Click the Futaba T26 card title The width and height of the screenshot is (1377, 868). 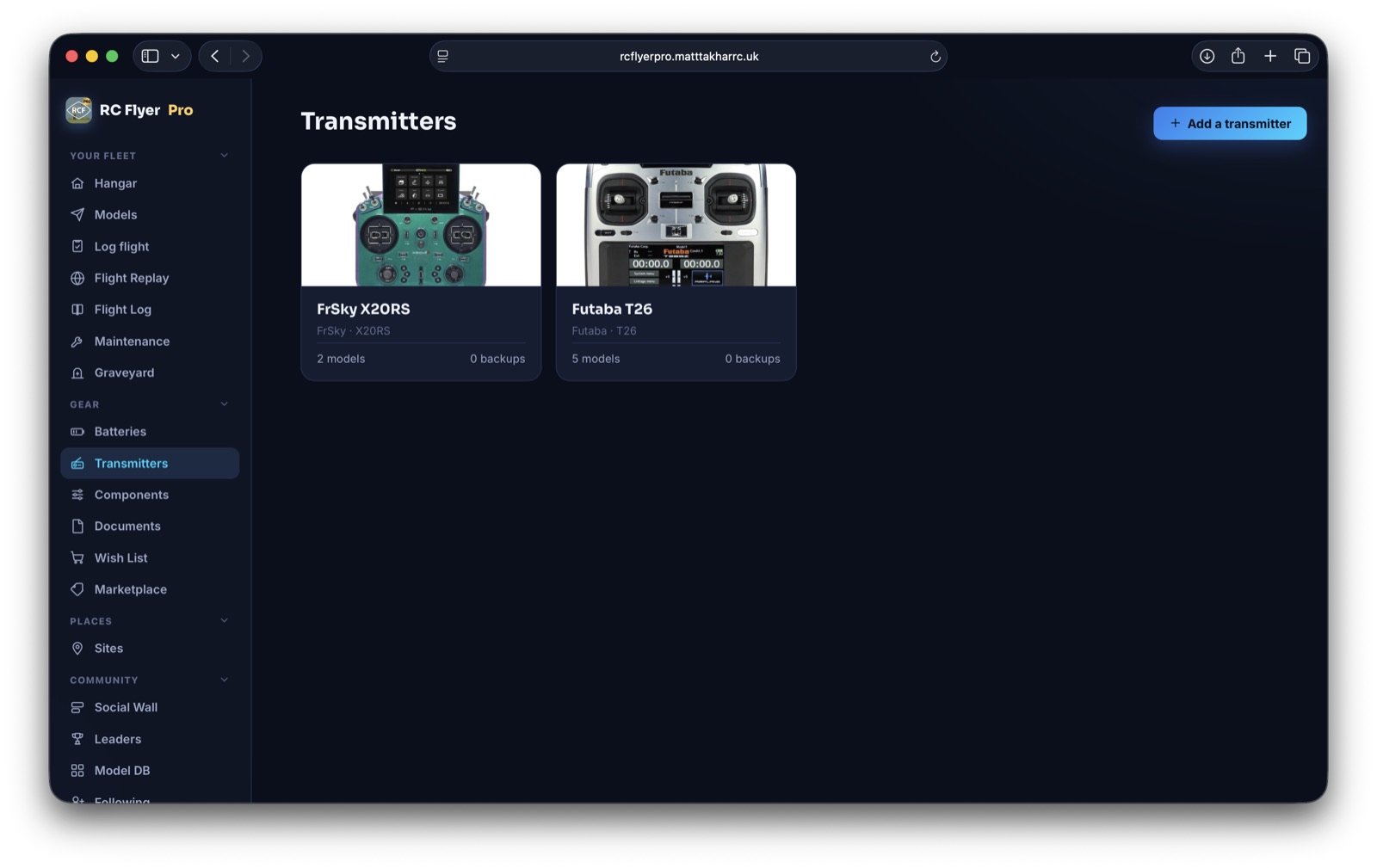coord(612,309)
